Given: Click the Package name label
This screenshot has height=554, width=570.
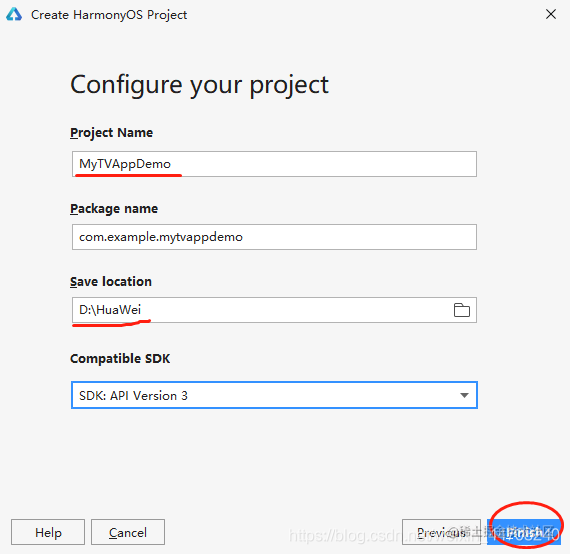Looking at the screenshot, I should [114, 209].
